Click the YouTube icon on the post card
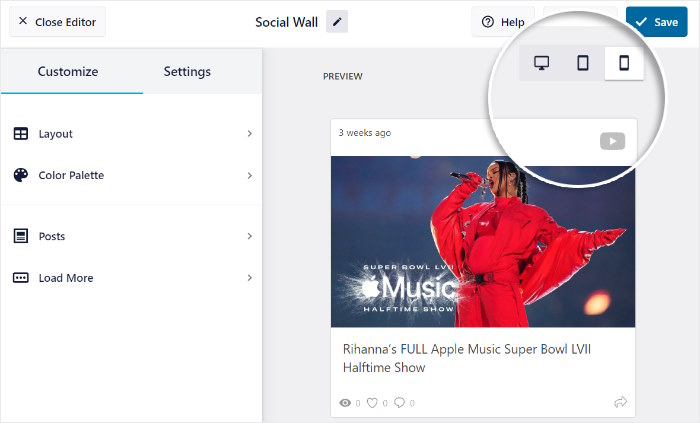This screenshot has height=423, width=700. (x=612, y=141)
